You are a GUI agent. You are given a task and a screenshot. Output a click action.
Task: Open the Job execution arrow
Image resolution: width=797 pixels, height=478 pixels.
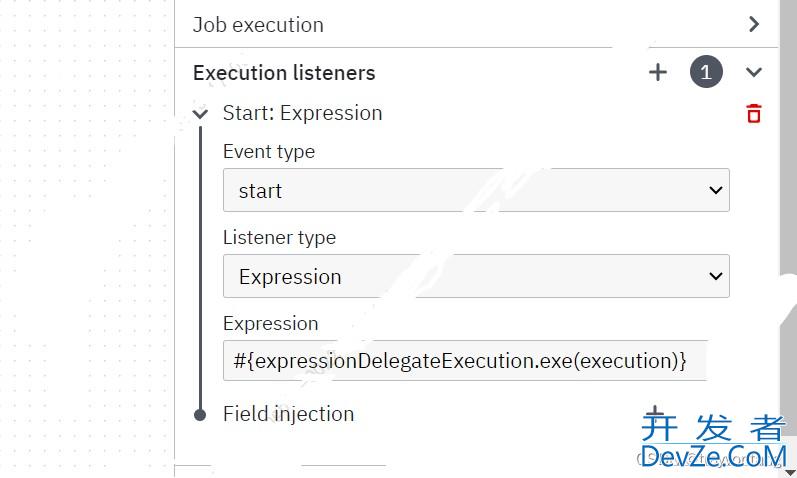754,24
